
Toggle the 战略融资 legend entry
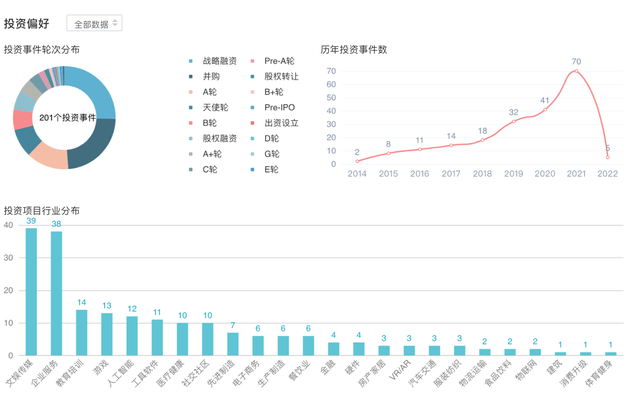pyautogui.click(x=213, y=61)
